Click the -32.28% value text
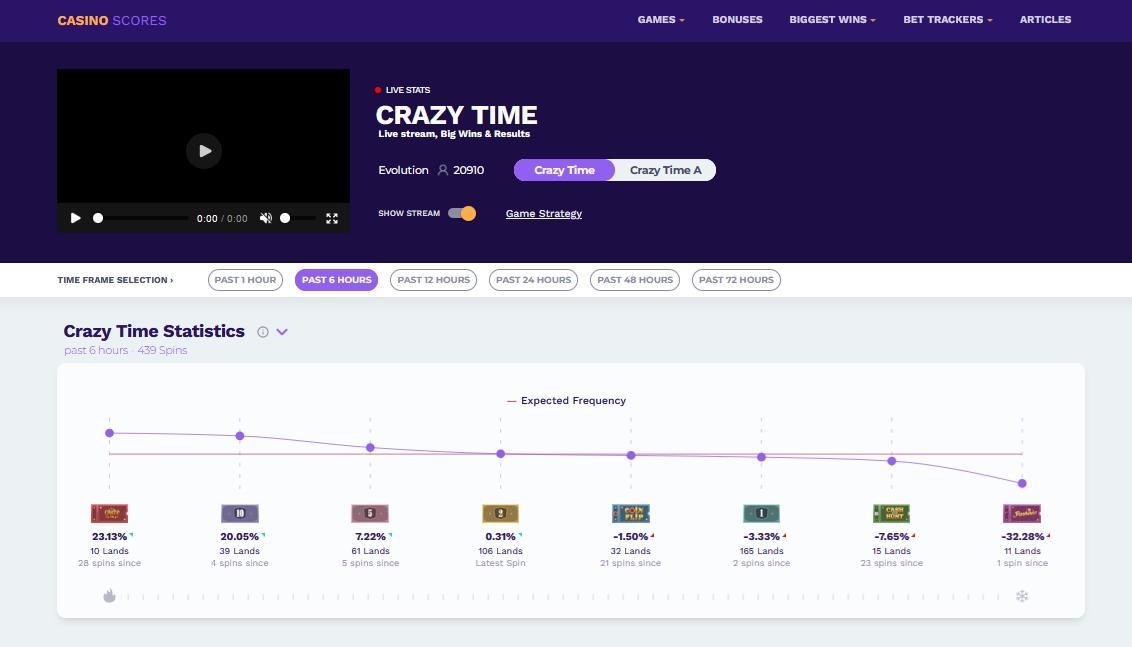 [1022, 537]
